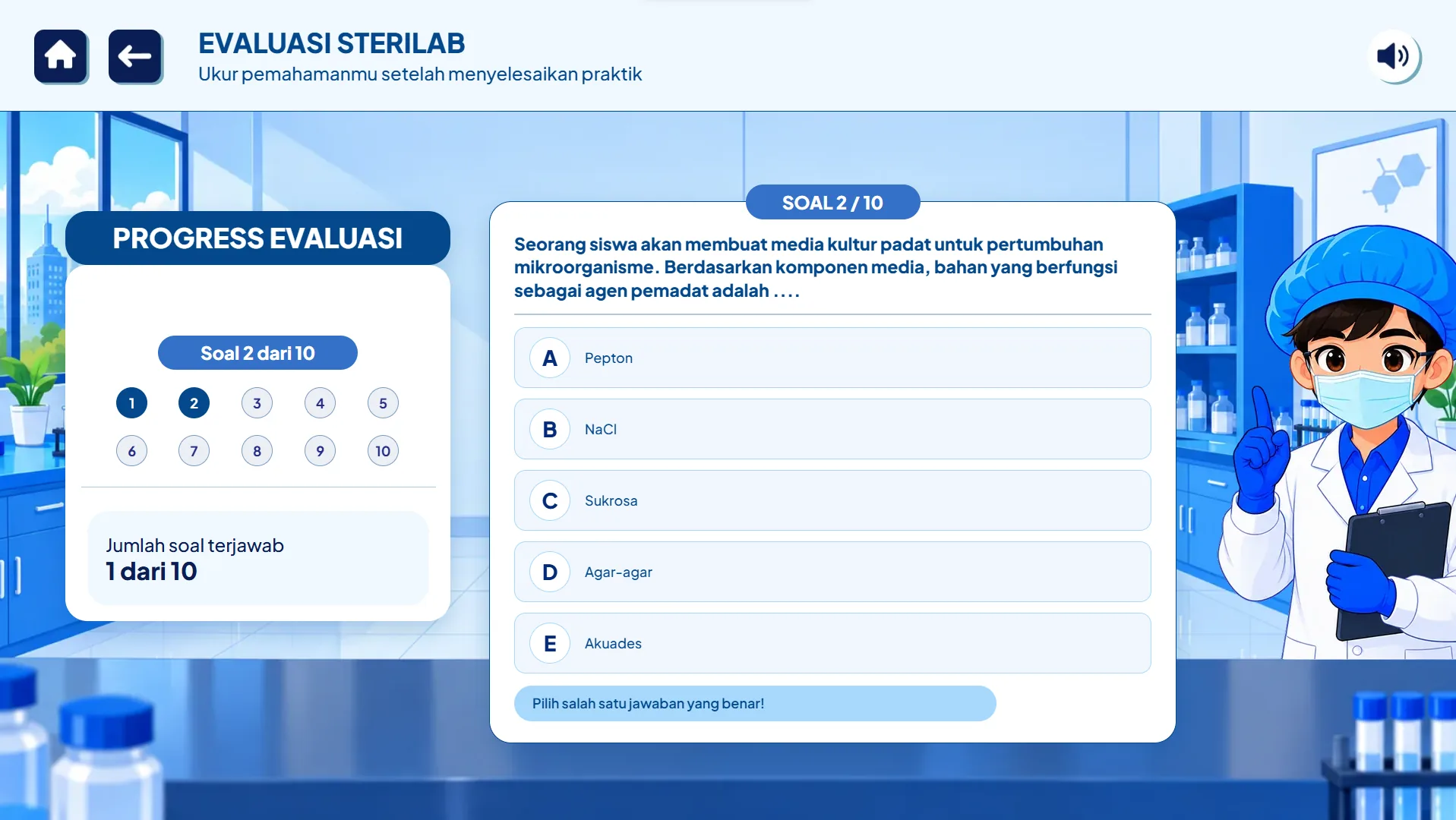Screen dimensions: 1456x820
Task: Click the 'Soal 2 dari 10' pill
Action: (257, 353)
